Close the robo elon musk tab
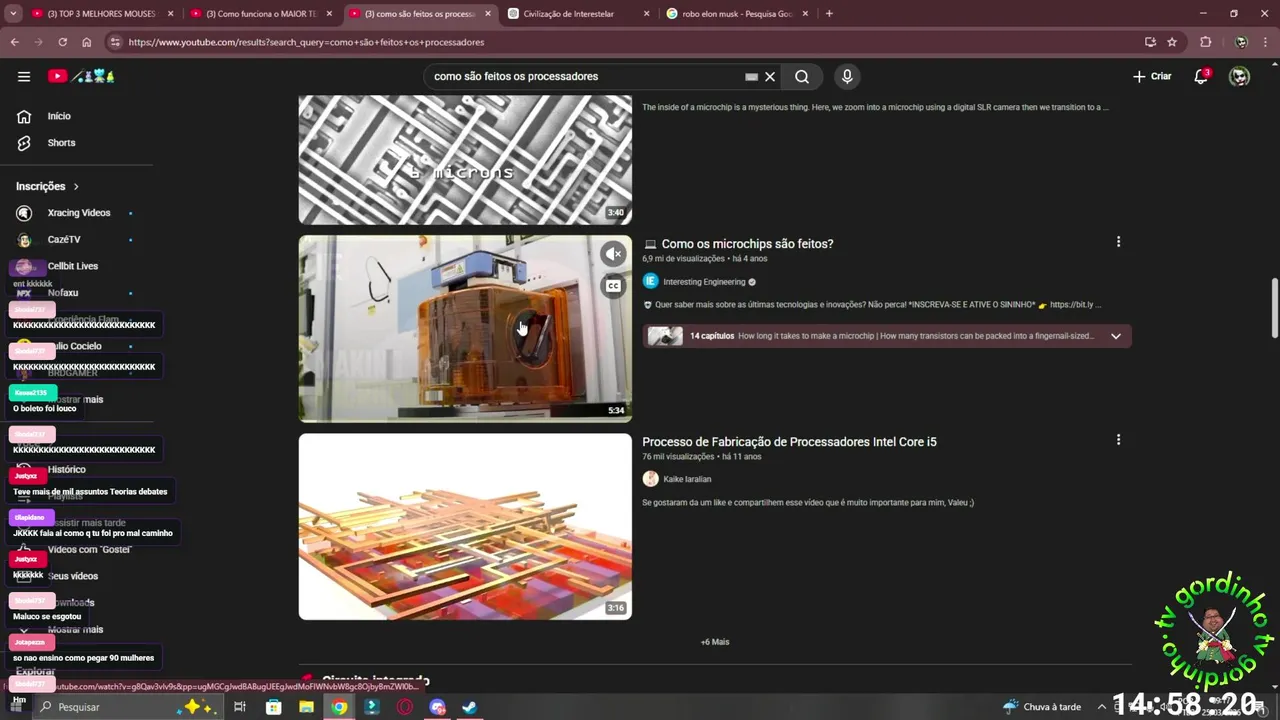The height and width of the screenshot is (720, 1280). (804, 14)
